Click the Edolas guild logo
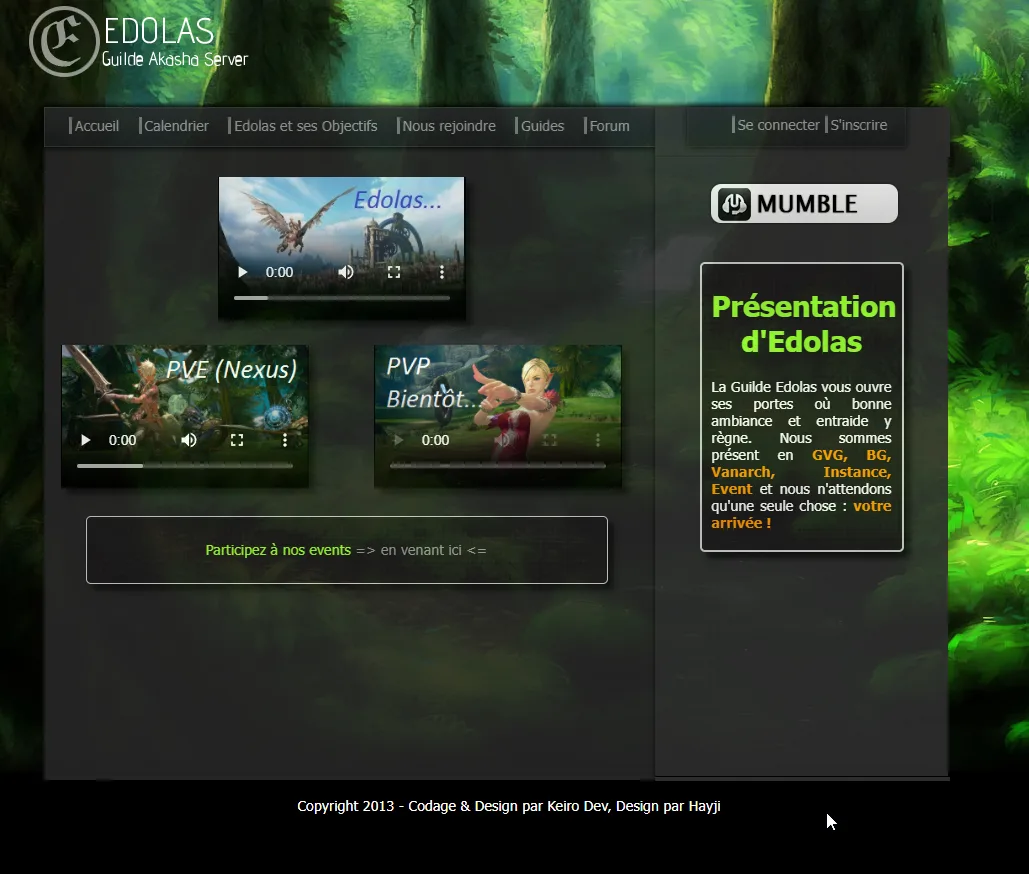Image resolution: width=1029 pixels, height=874 pixels. coord(63,42)
